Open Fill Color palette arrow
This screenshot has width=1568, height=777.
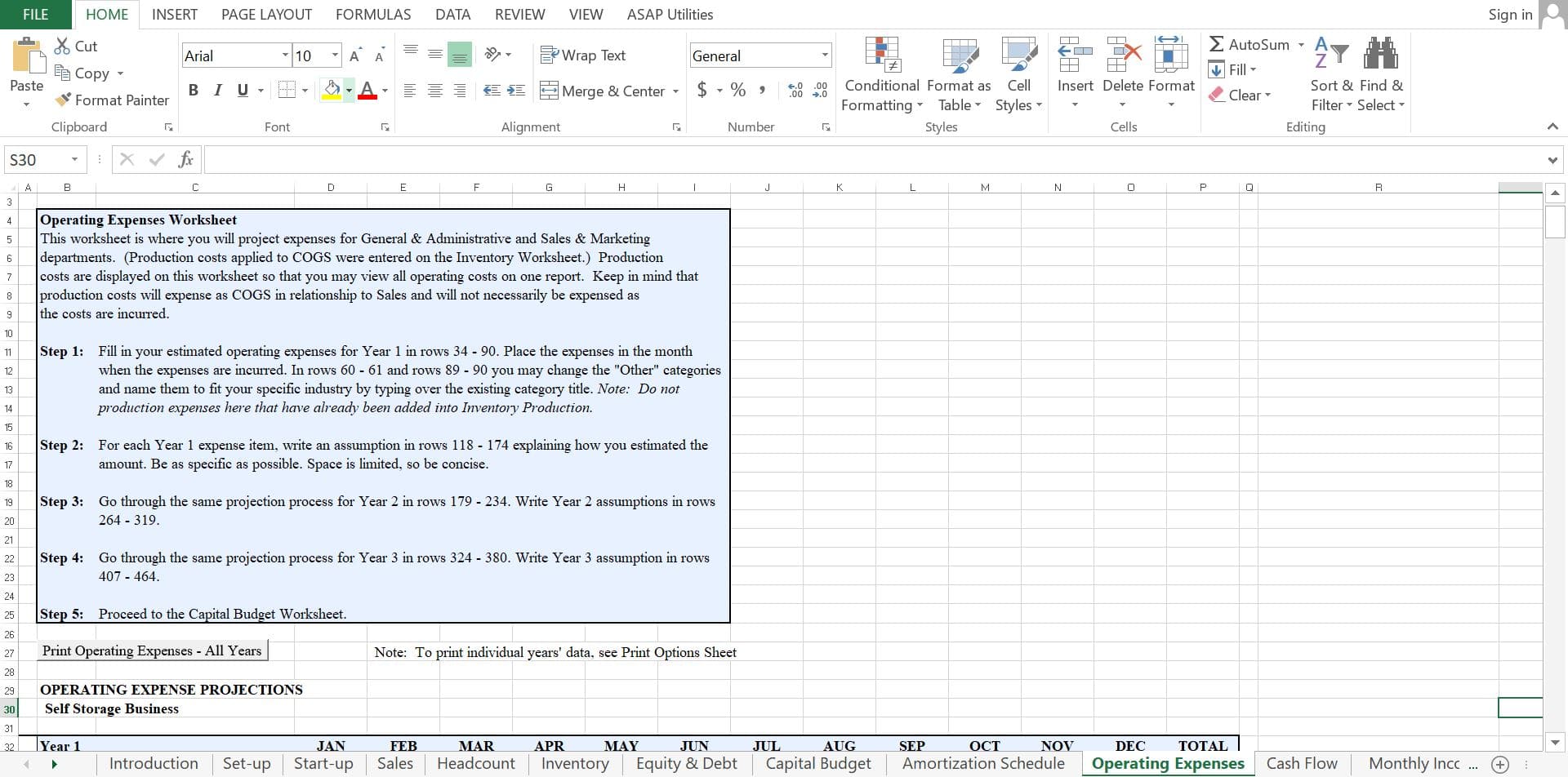[x=349, y=91]
